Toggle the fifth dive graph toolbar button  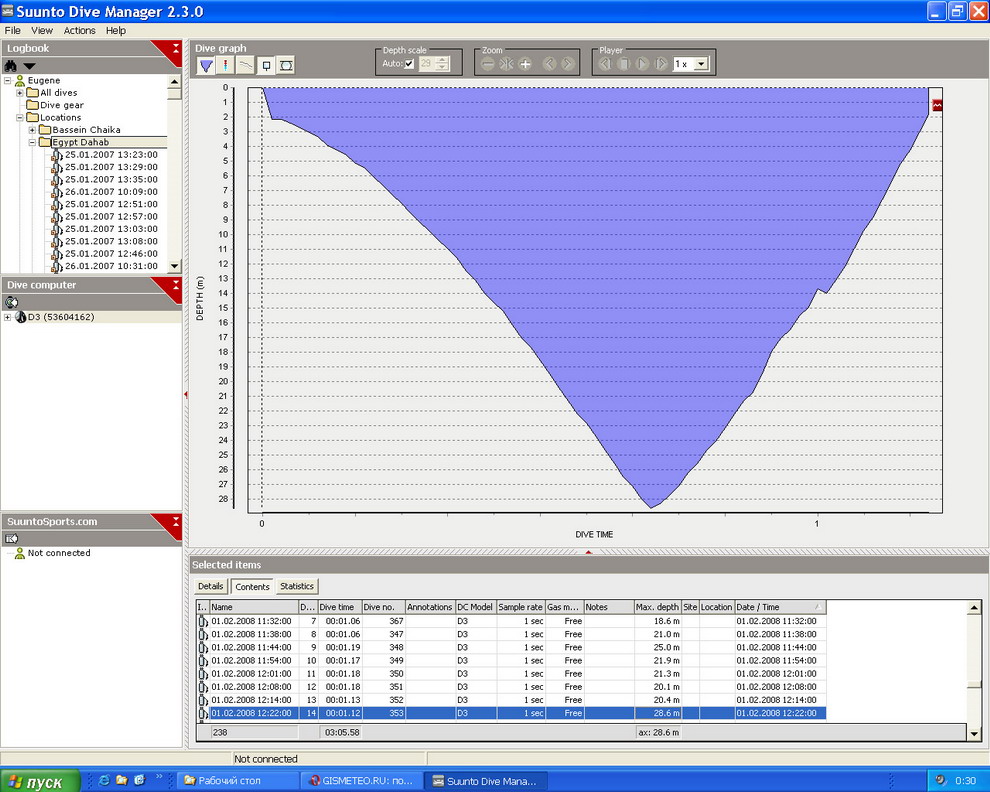tap(286, 65)
